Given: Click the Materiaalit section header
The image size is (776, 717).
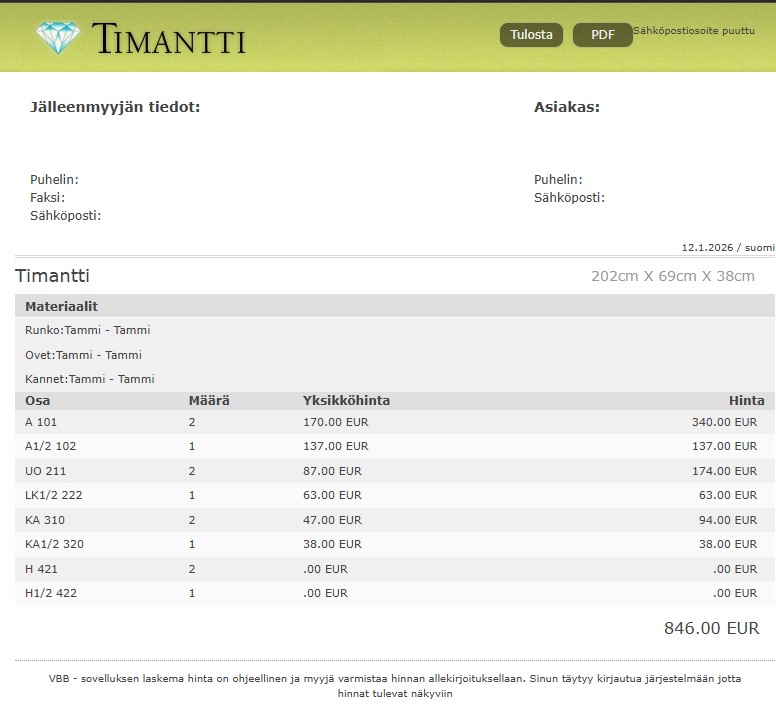Looking at the screenshot, I should tap(61, 306).
